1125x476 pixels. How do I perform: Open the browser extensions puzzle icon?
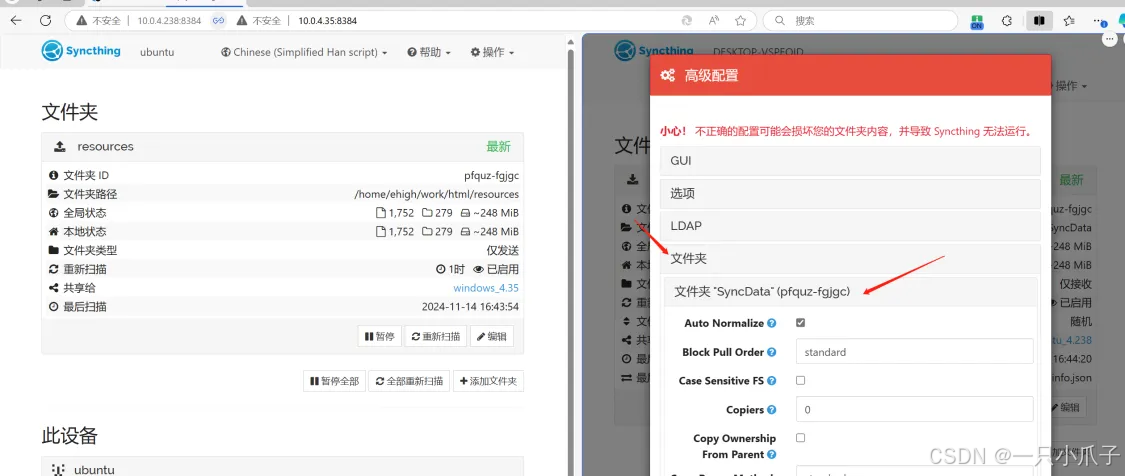1007,21
